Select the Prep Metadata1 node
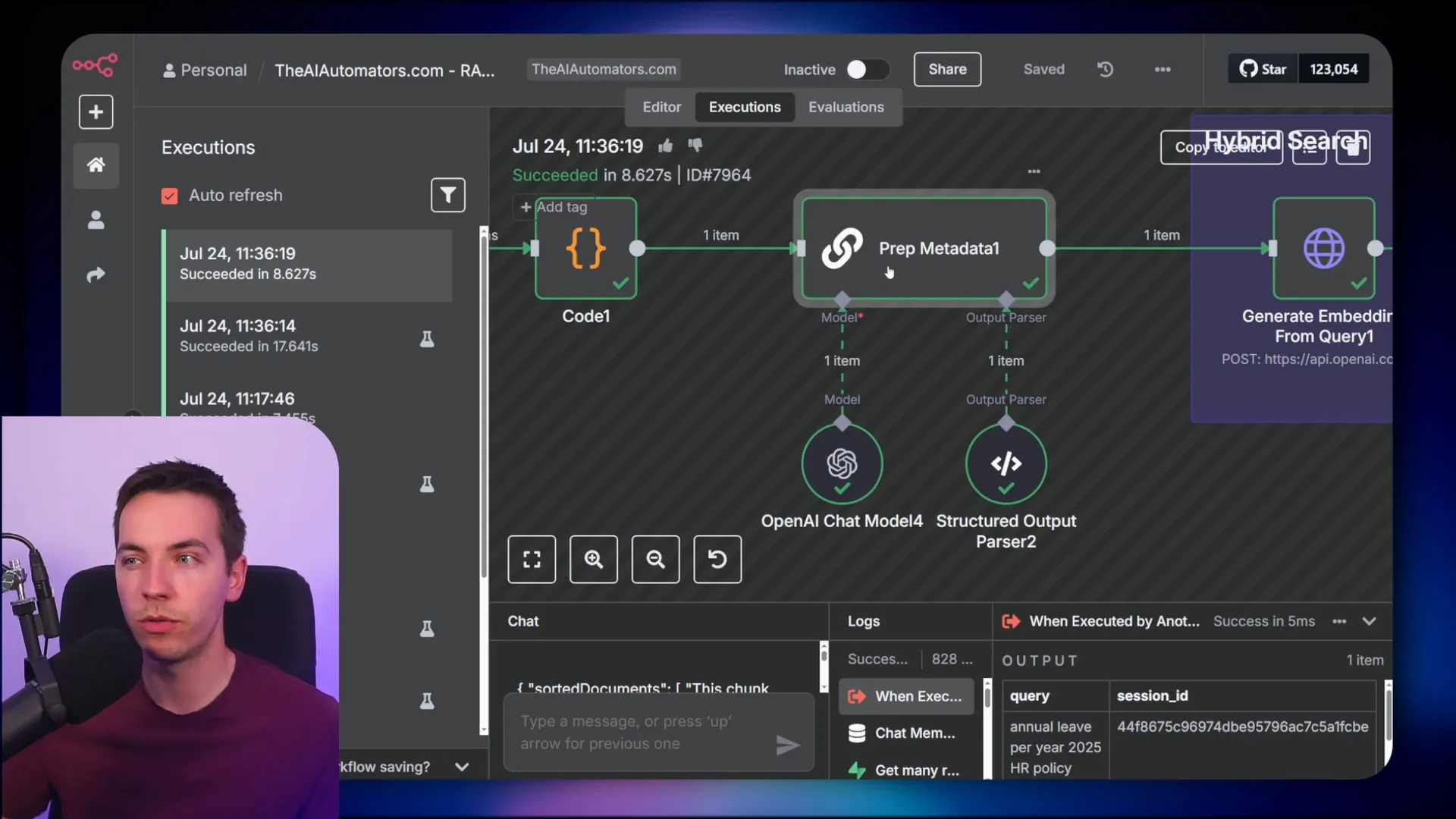1456x819 pixels. click(x=924, y=248)
